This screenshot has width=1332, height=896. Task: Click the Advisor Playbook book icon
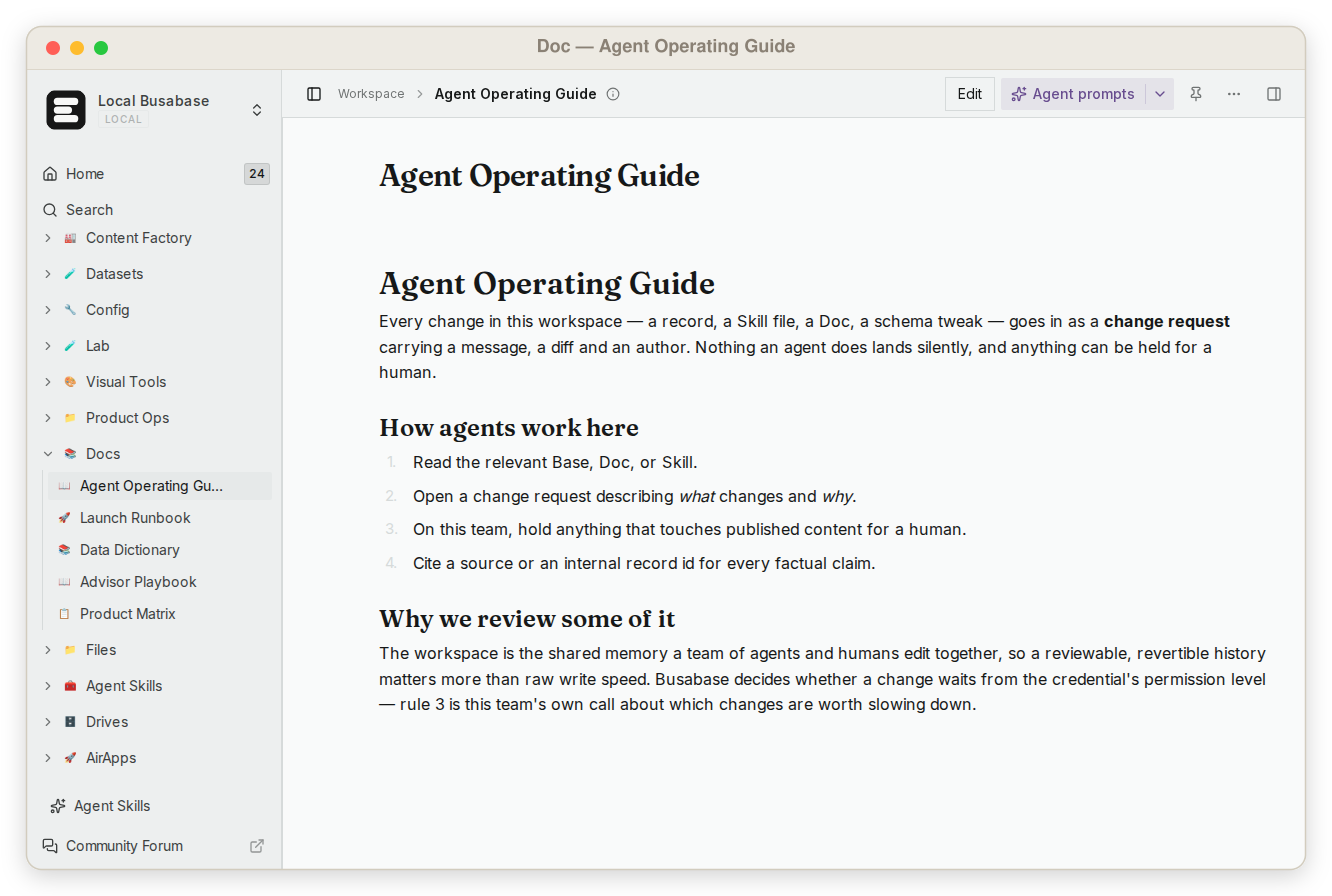(x=64, y=582)
